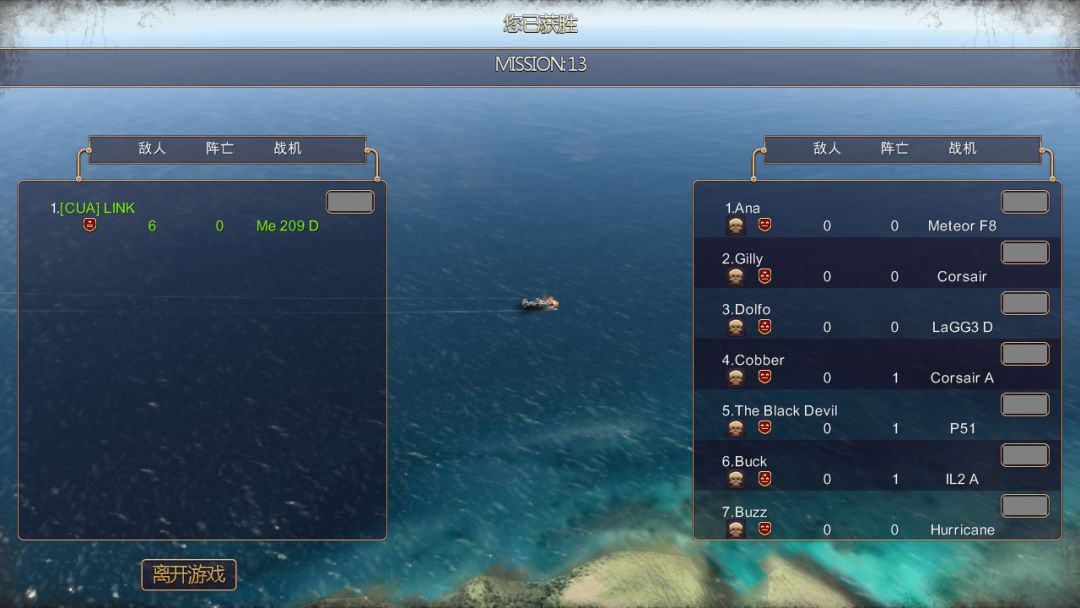Click the skull icon under The Black Devil
The width and height of the screenshot is (1080, 608).
click(x=736, y=428)
